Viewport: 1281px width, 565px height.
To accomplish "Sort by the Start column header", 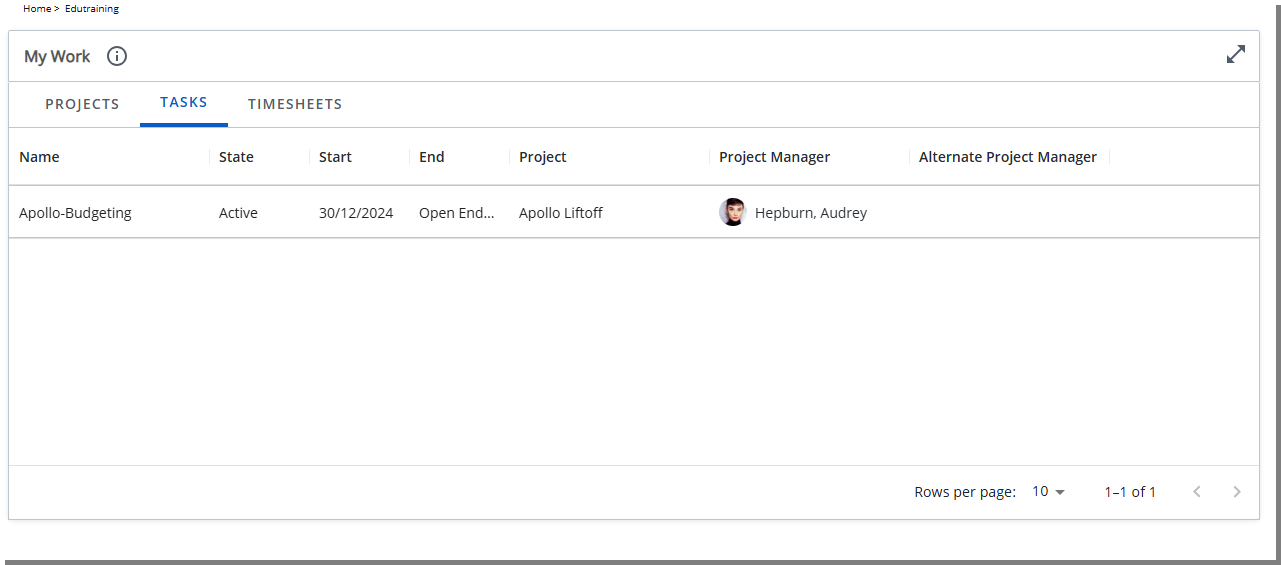I will coord(335,157).
